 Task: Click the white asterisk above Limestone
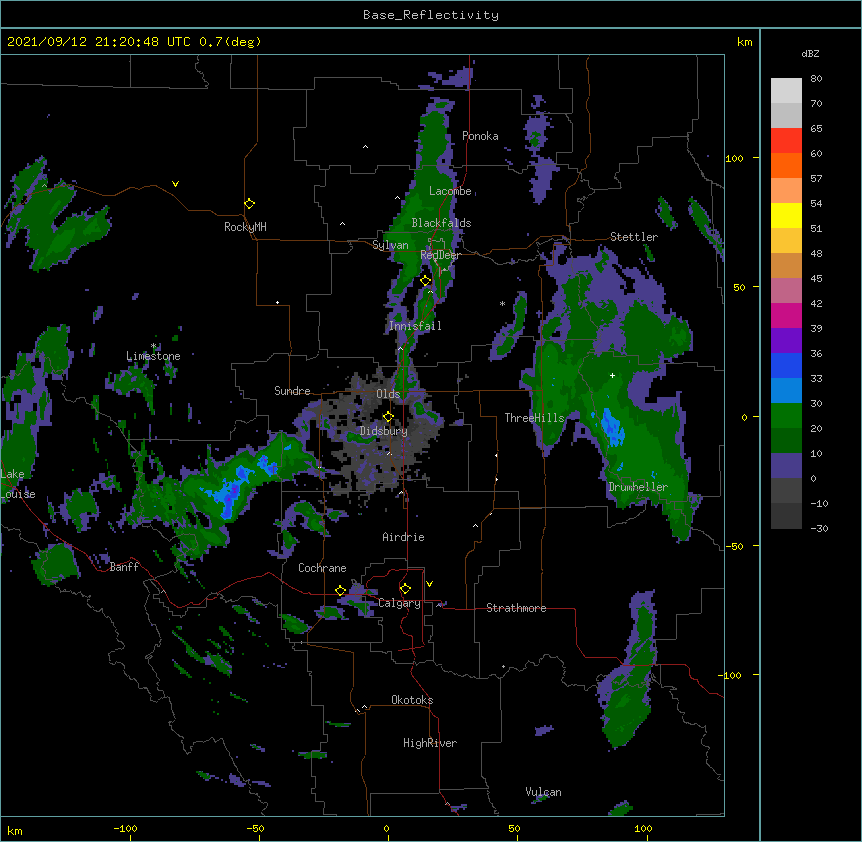click(x=154, y=346)
